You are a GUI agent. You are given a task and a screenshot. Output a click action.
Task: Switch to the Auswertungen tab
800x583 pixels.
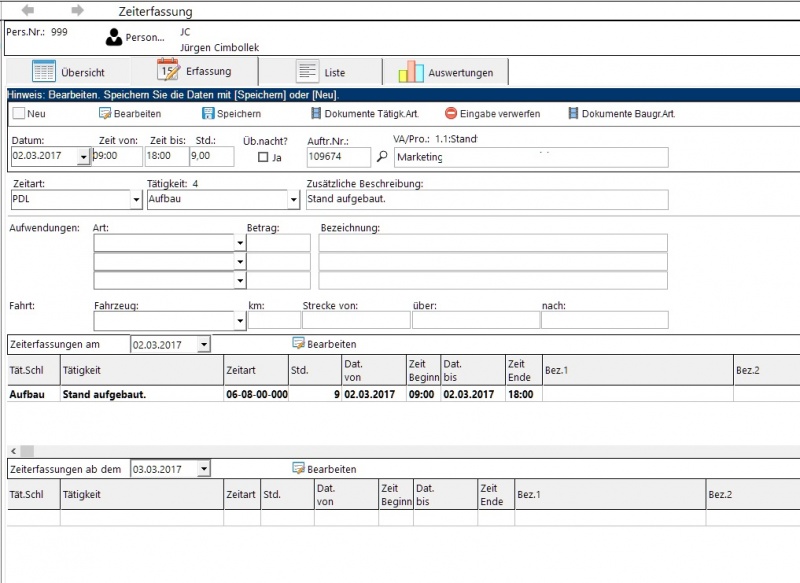tap(445, 71)
